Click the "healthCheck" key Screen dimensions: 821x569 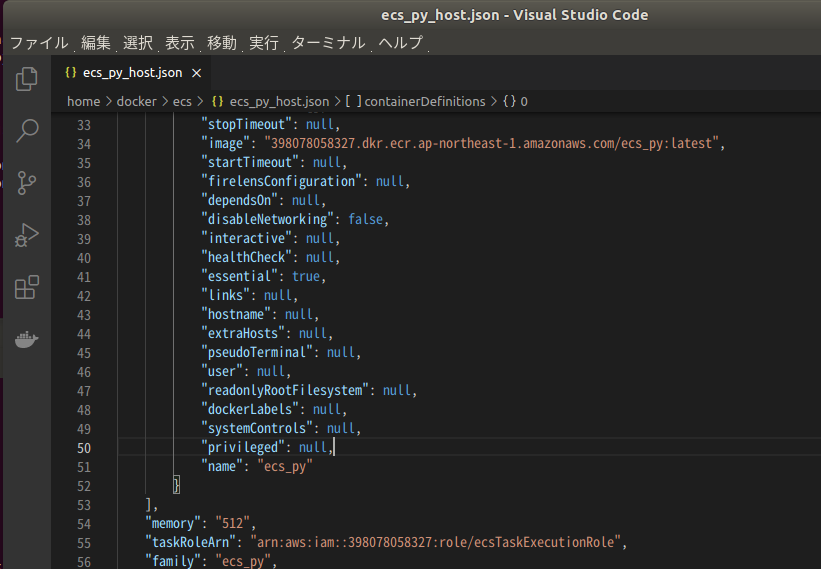click(x=246, y=257)
